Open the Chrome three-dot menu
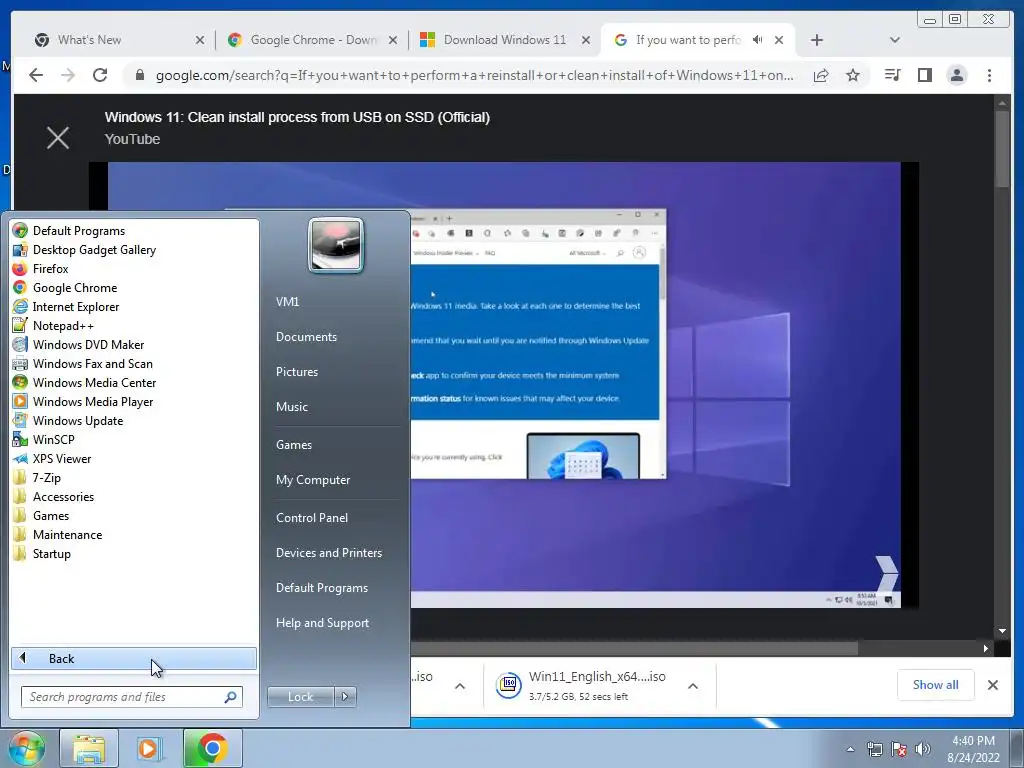Viewport: 1024px width, 768px height. 989,75
